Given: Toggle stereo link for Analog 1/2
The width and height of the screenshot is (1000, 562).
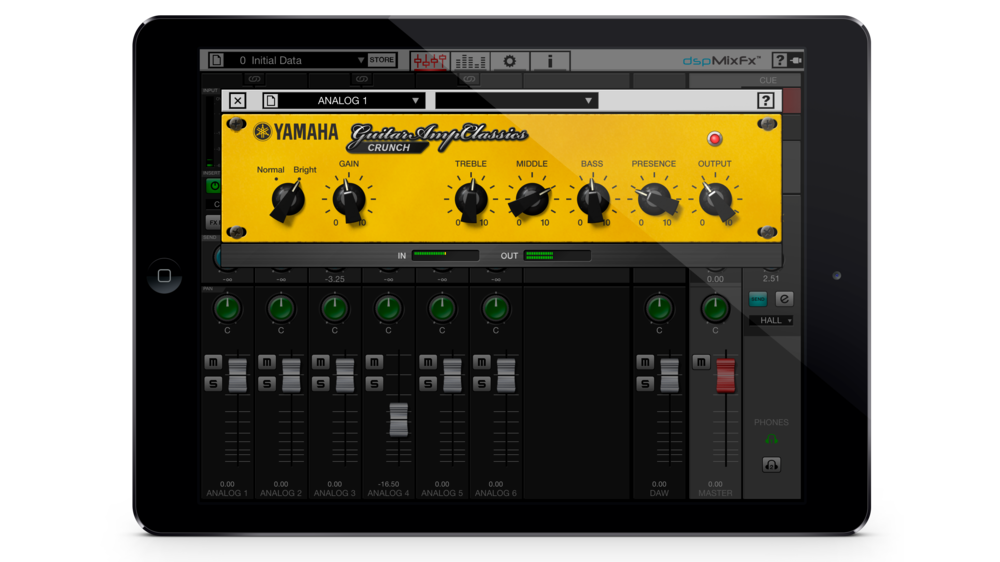Looking at the screenshot, I should tap(254, 79).
